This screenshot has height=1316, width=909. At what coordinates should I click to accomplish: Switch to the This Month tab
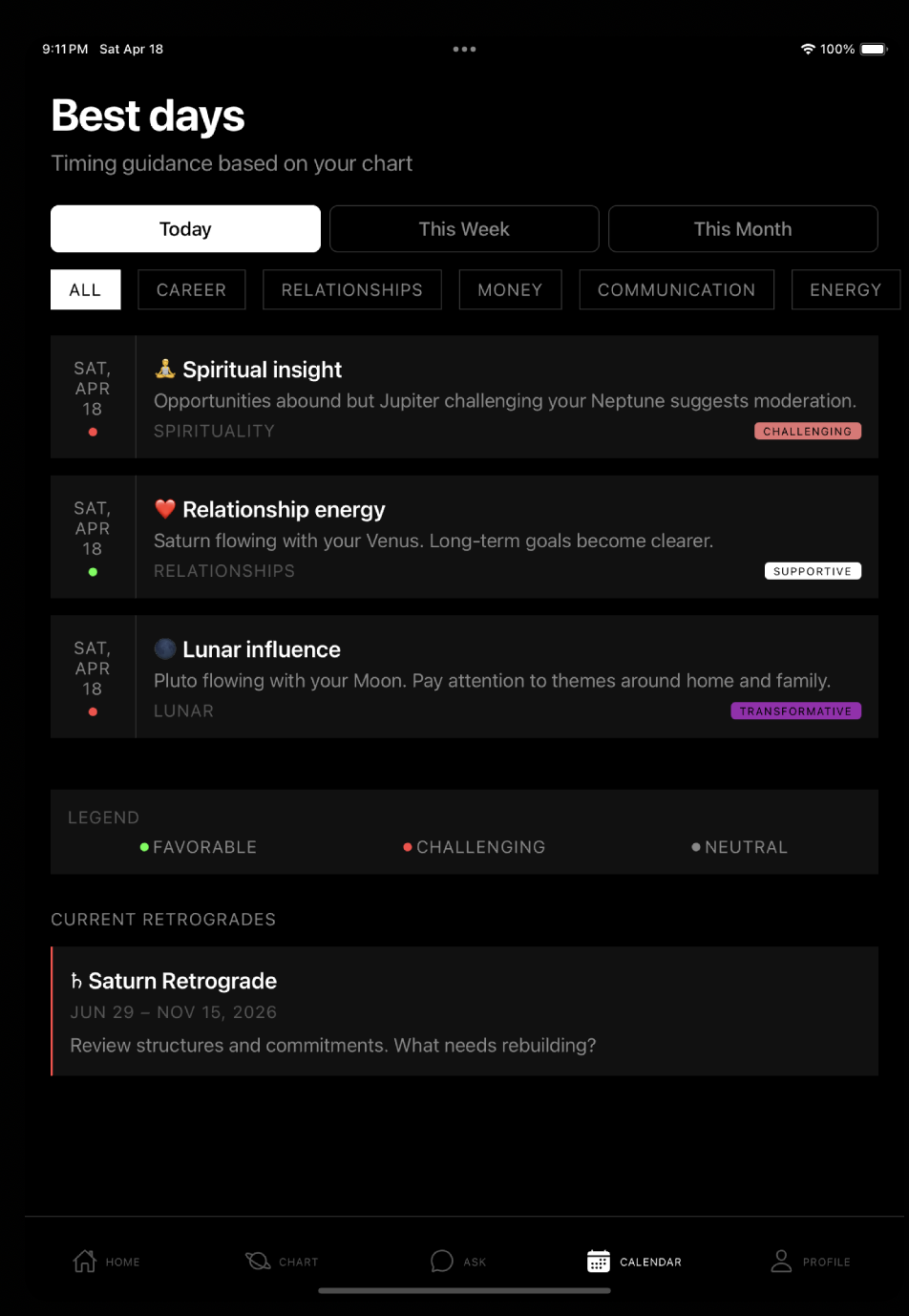743,229
